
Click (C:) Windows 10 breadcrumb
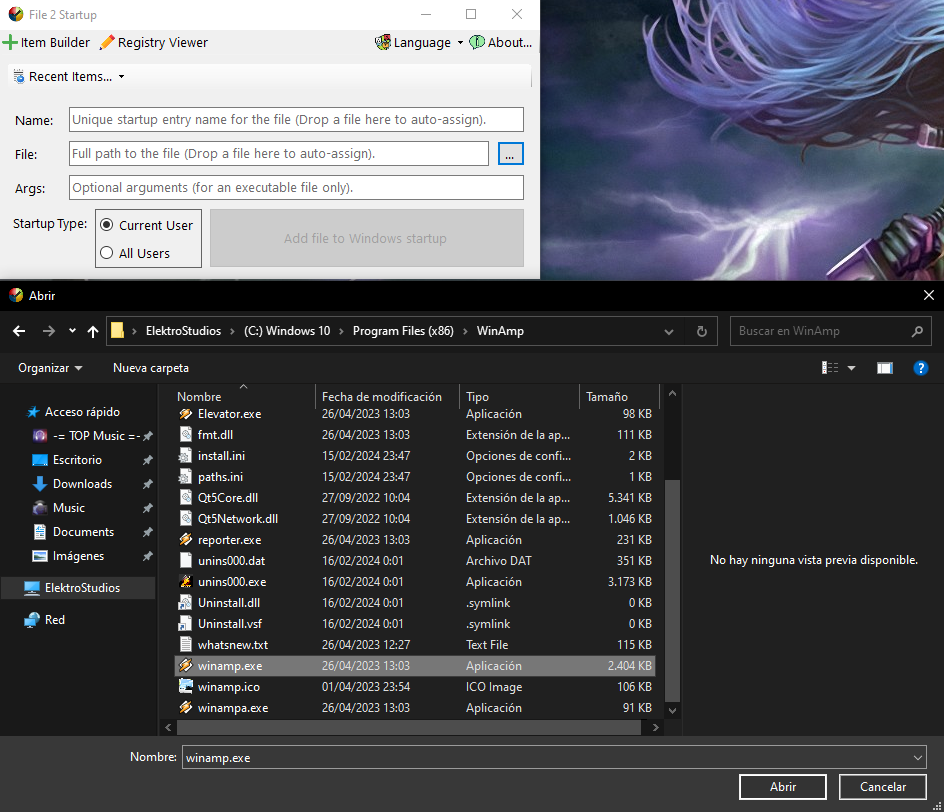coord(287,331)
